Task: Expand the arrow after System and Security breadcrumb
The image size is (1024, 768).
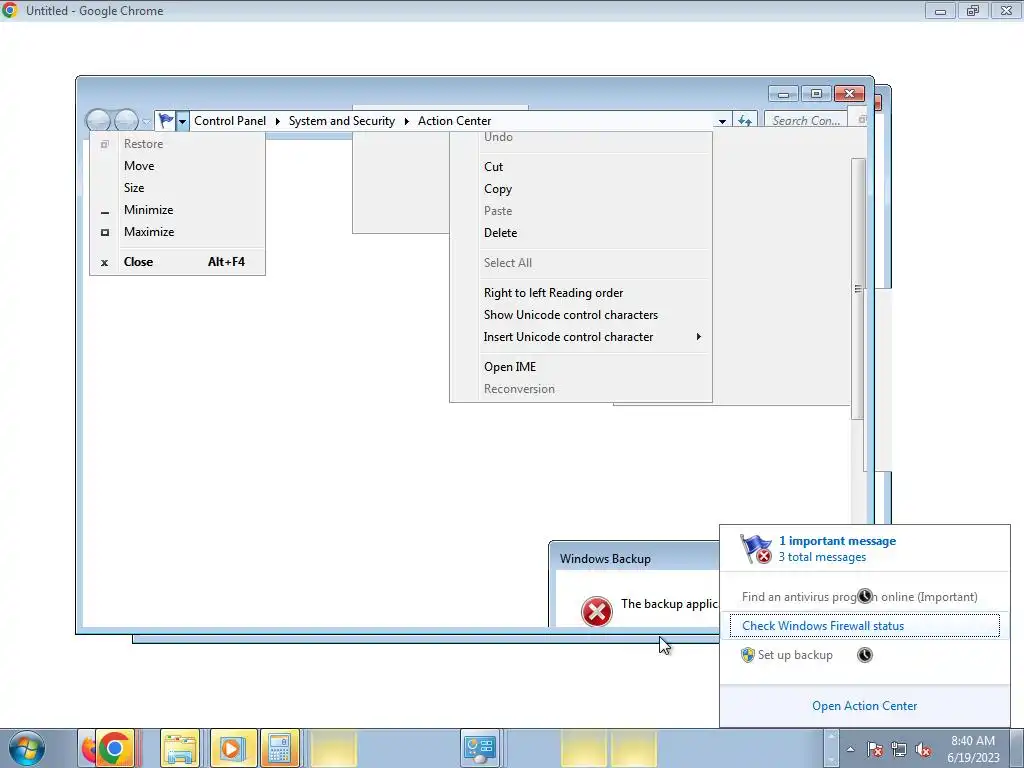Action: point(406,121)
